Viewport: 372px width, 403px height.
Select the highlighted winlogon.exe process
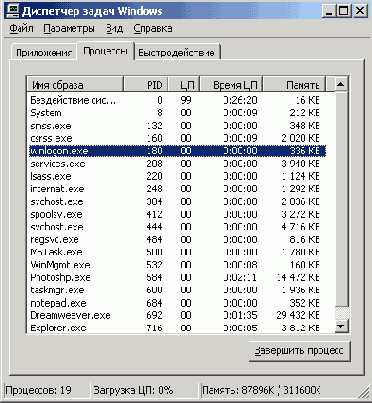click(177, 151)
